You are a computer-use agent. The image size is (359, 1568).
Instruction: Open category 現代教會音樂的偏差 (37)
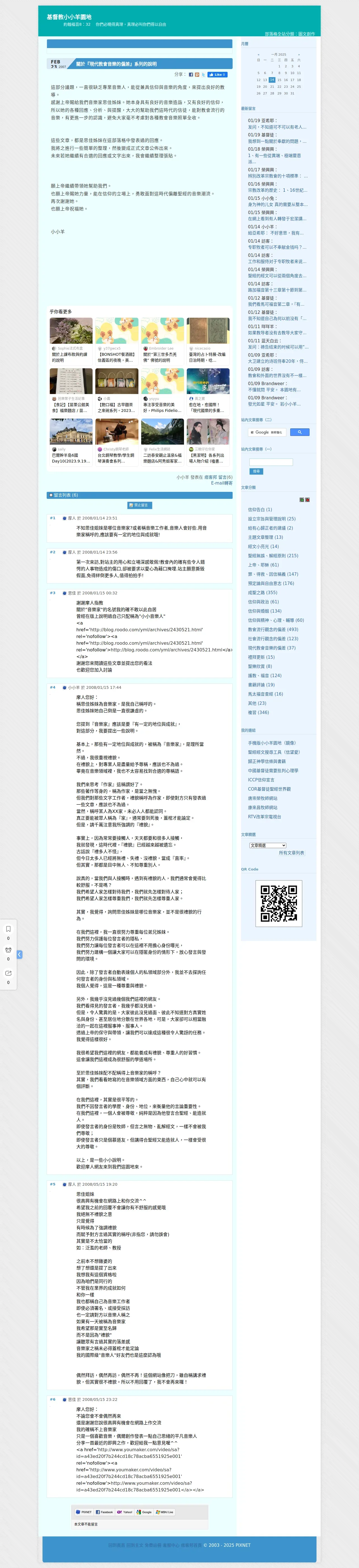pyautogui.click(x=272, y=648)
